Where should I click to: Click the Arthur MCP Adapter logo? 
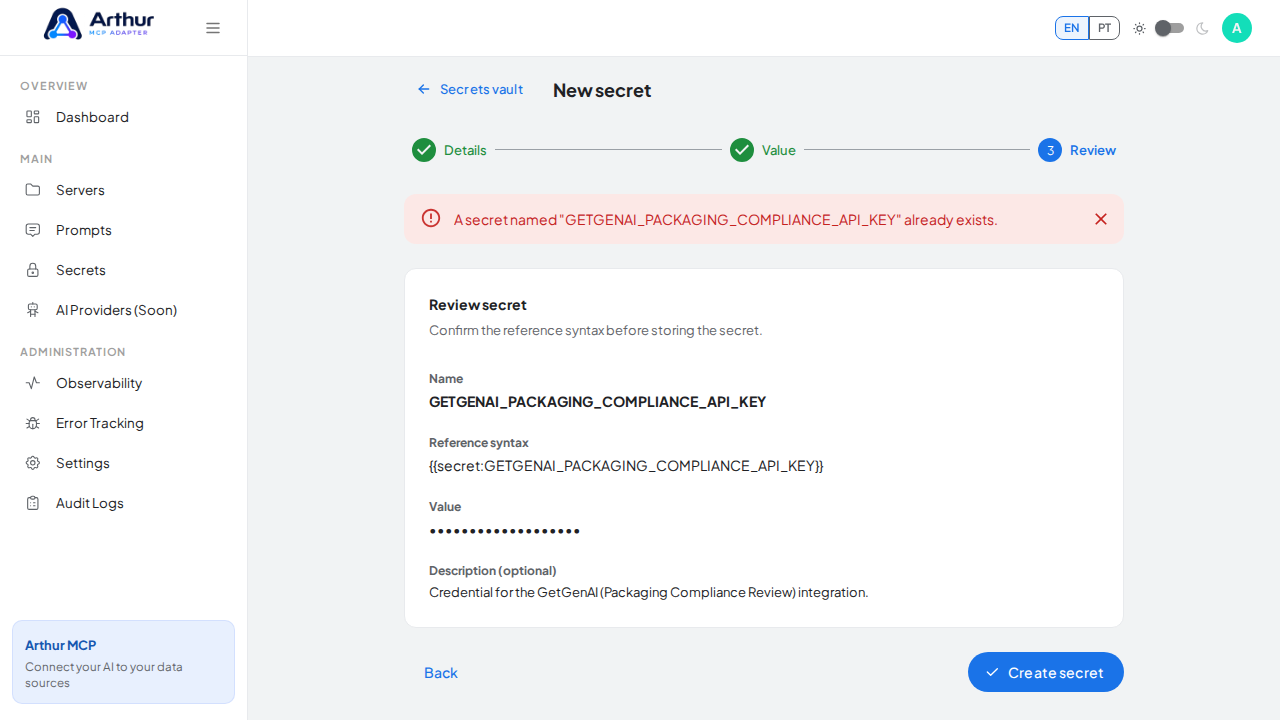coord(99,24)
